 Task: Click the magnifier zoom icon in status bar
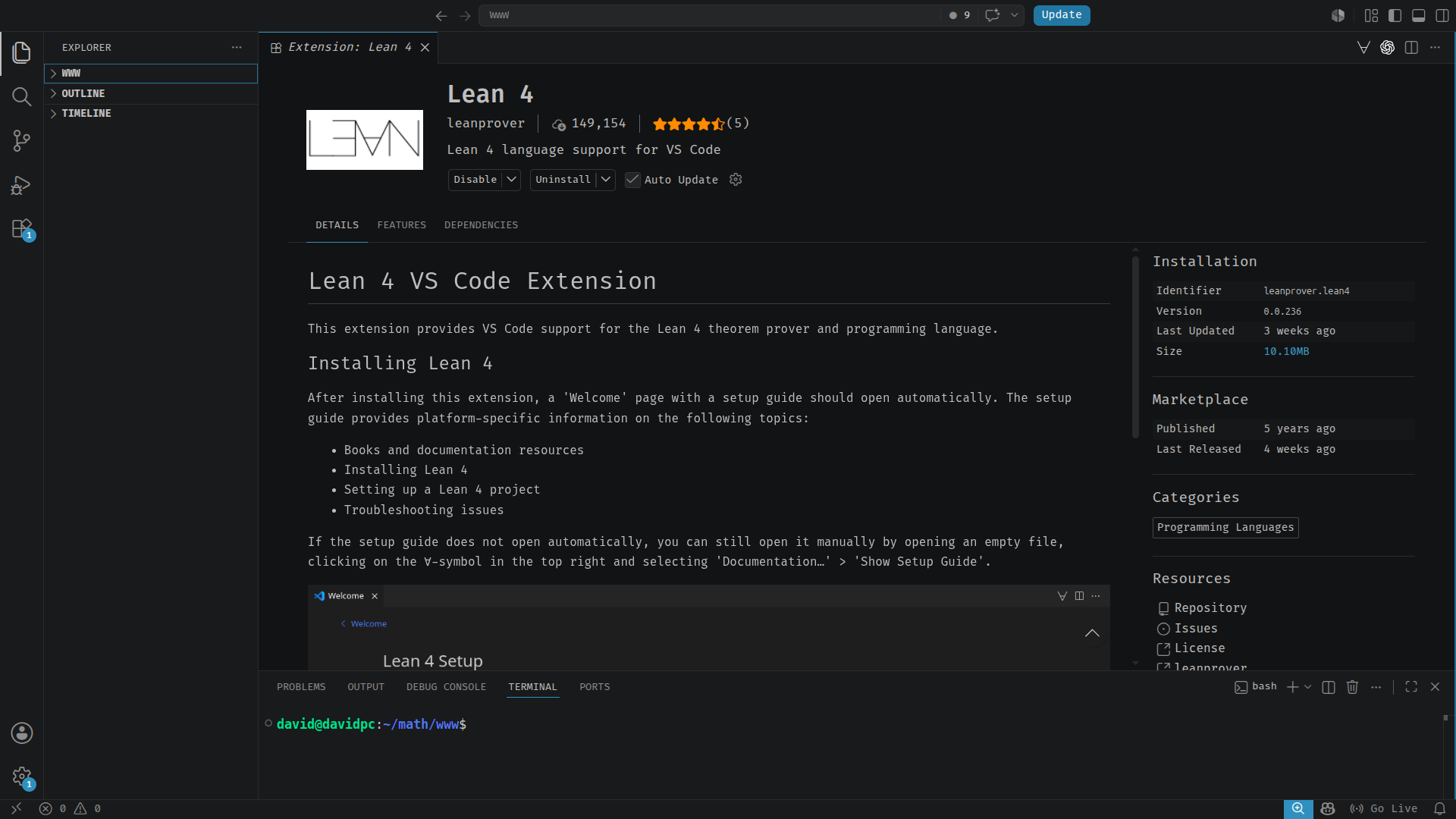(1298, 808)
